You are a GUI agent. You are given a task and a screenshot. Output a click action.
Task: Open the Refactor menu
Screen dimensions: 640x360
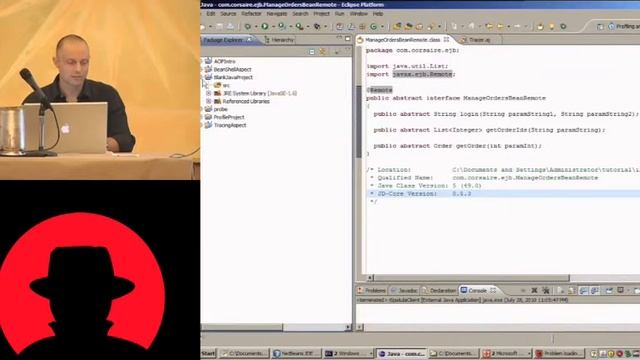(251, 13)
